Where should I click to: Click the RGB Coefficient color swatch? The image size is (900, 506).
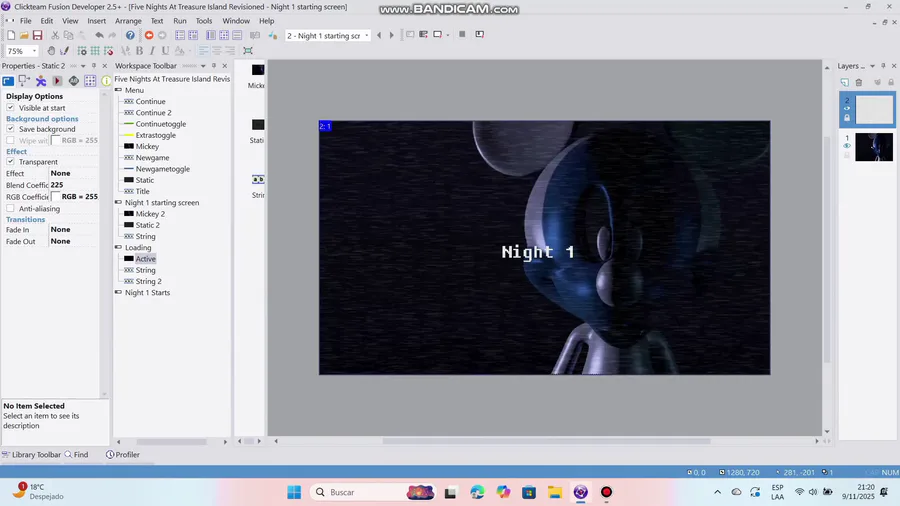56,197
